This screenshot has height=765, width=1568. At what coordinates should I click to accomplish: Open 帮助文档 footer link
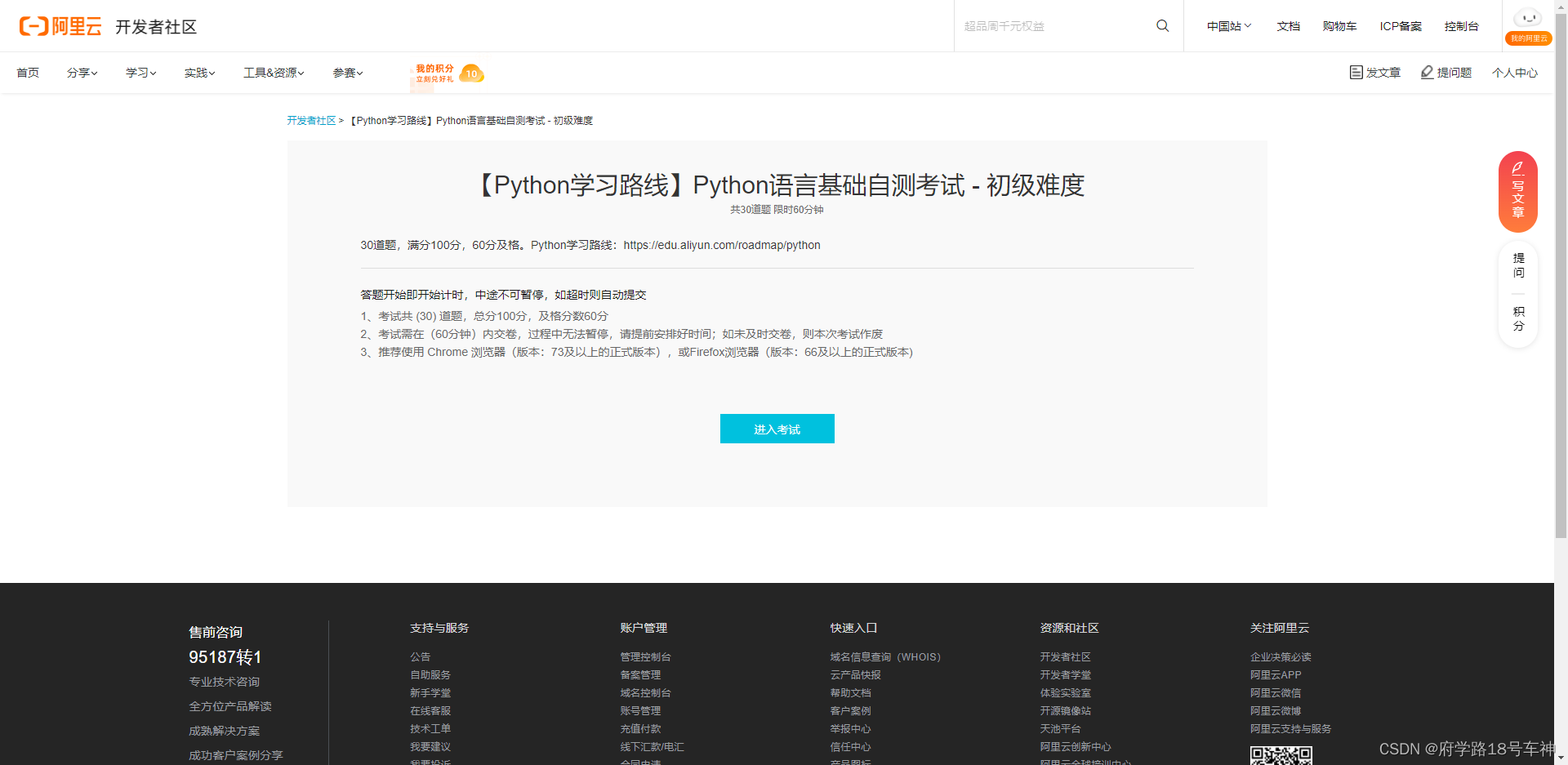point(850,692)
